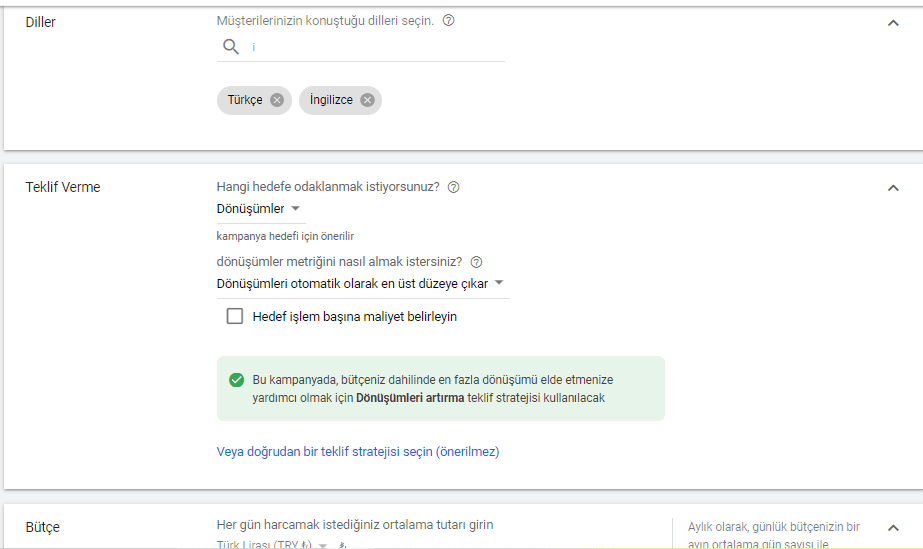Remove the Türkçe language chip

point(277,100)
